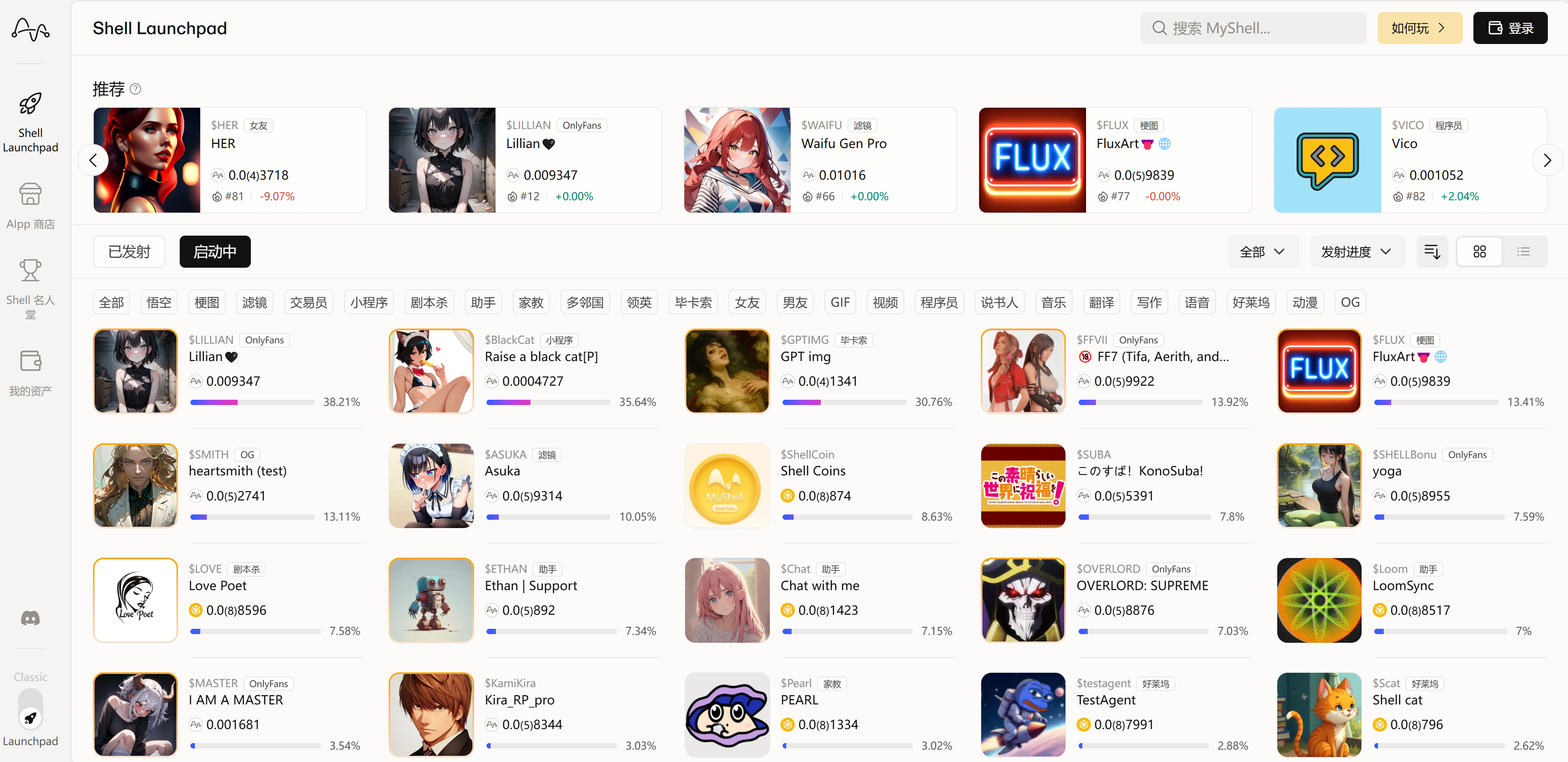Click Lillian's 38.21% launch progress bar
This screenshot has height=762, width=1568.
coord(252,402)
